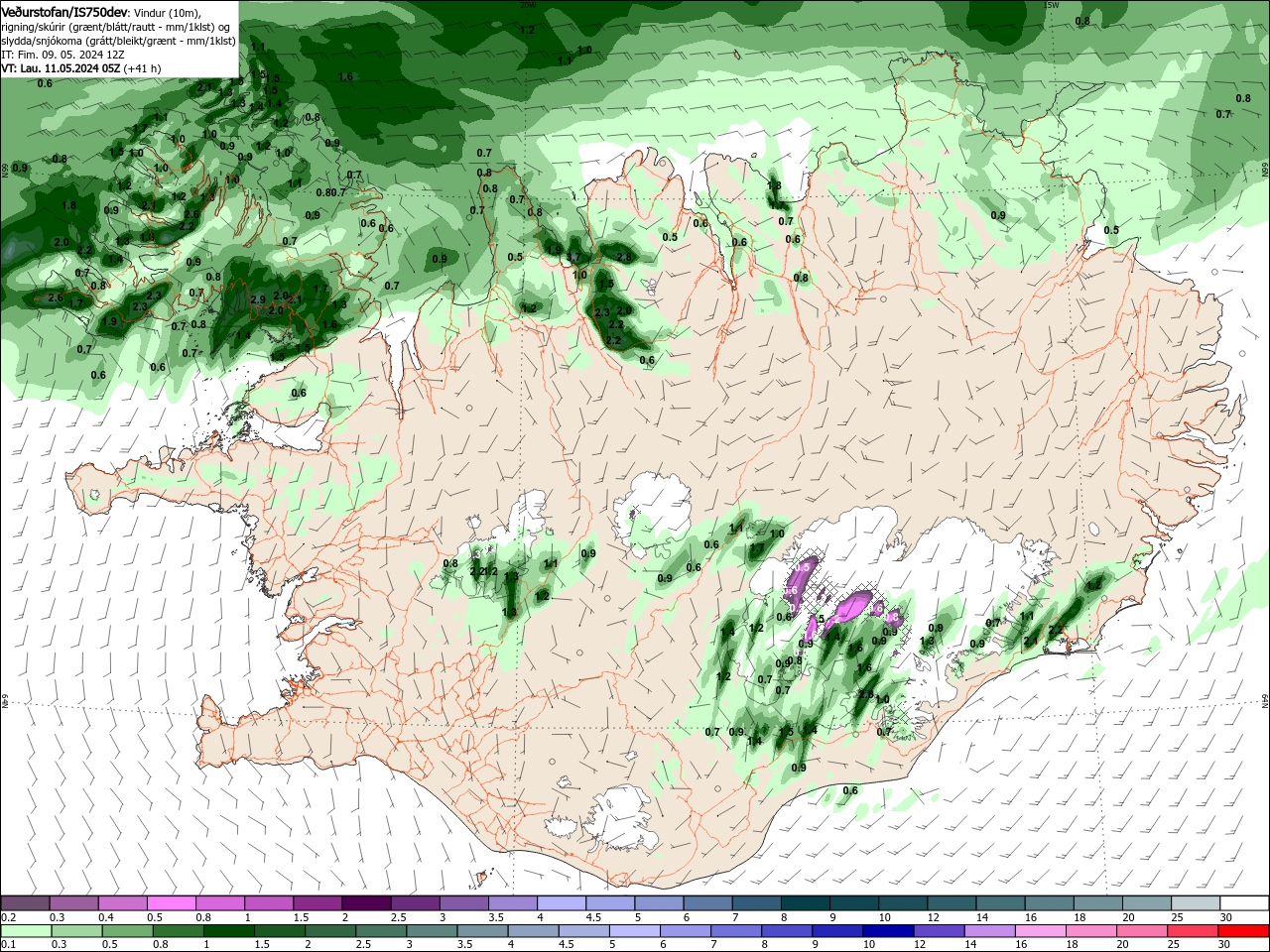Click the 0.1 label on the rain scale
Screen dimensions: 1270x952
[x=7, y=945]
